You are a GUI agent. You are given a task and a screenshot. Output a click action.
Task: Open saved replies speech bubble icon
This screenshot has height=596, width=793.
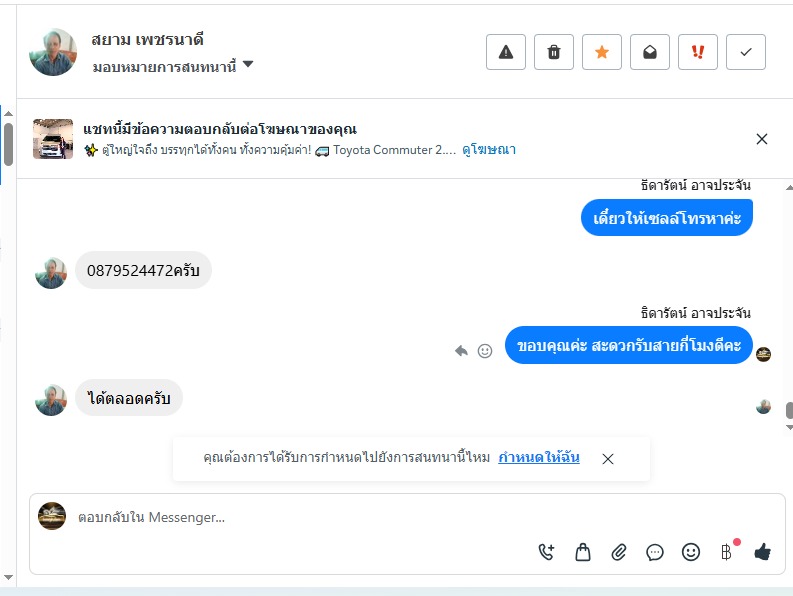pyautogui.click(x=655, y=551)
